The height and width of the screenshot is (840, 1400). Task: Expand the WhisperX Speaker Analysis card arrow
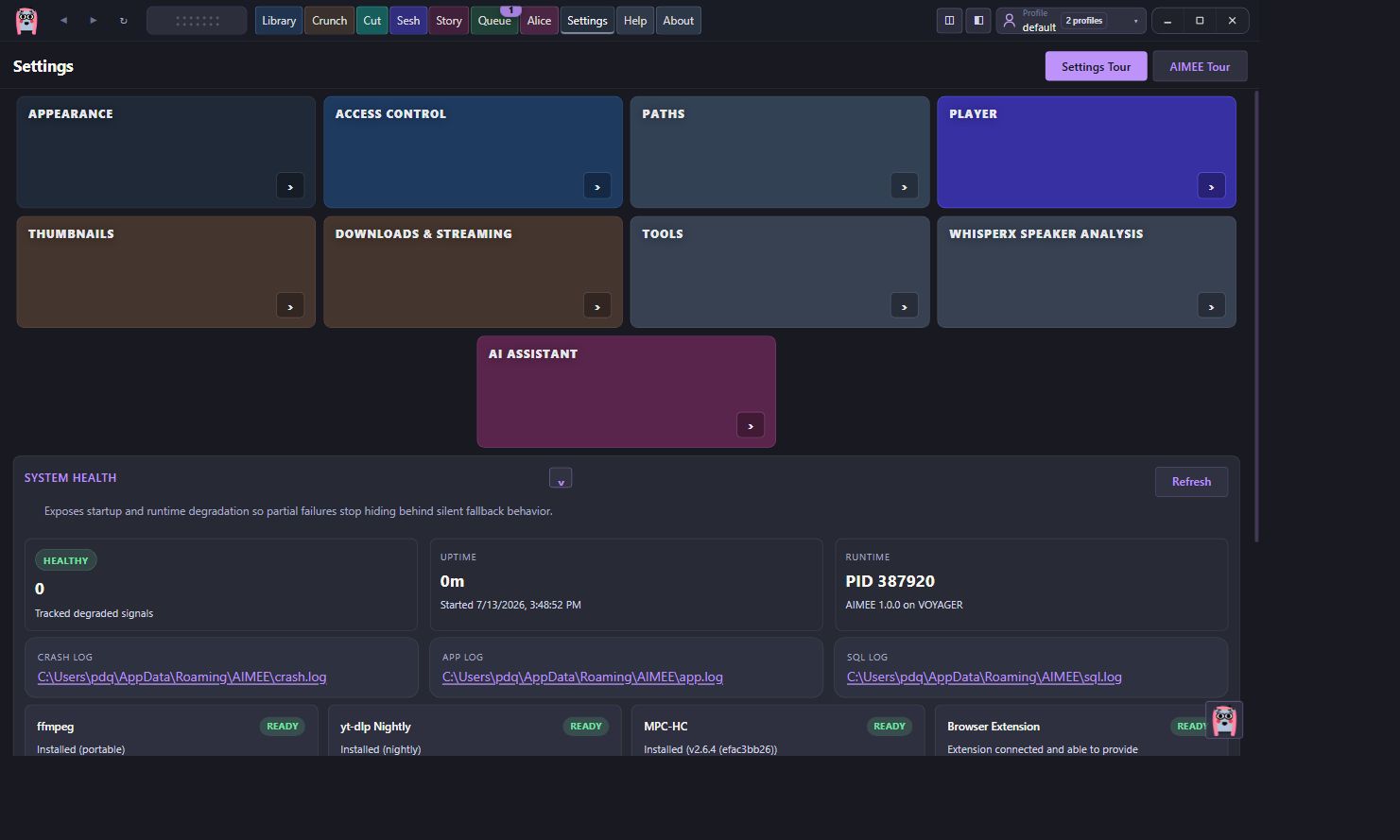1212,306
